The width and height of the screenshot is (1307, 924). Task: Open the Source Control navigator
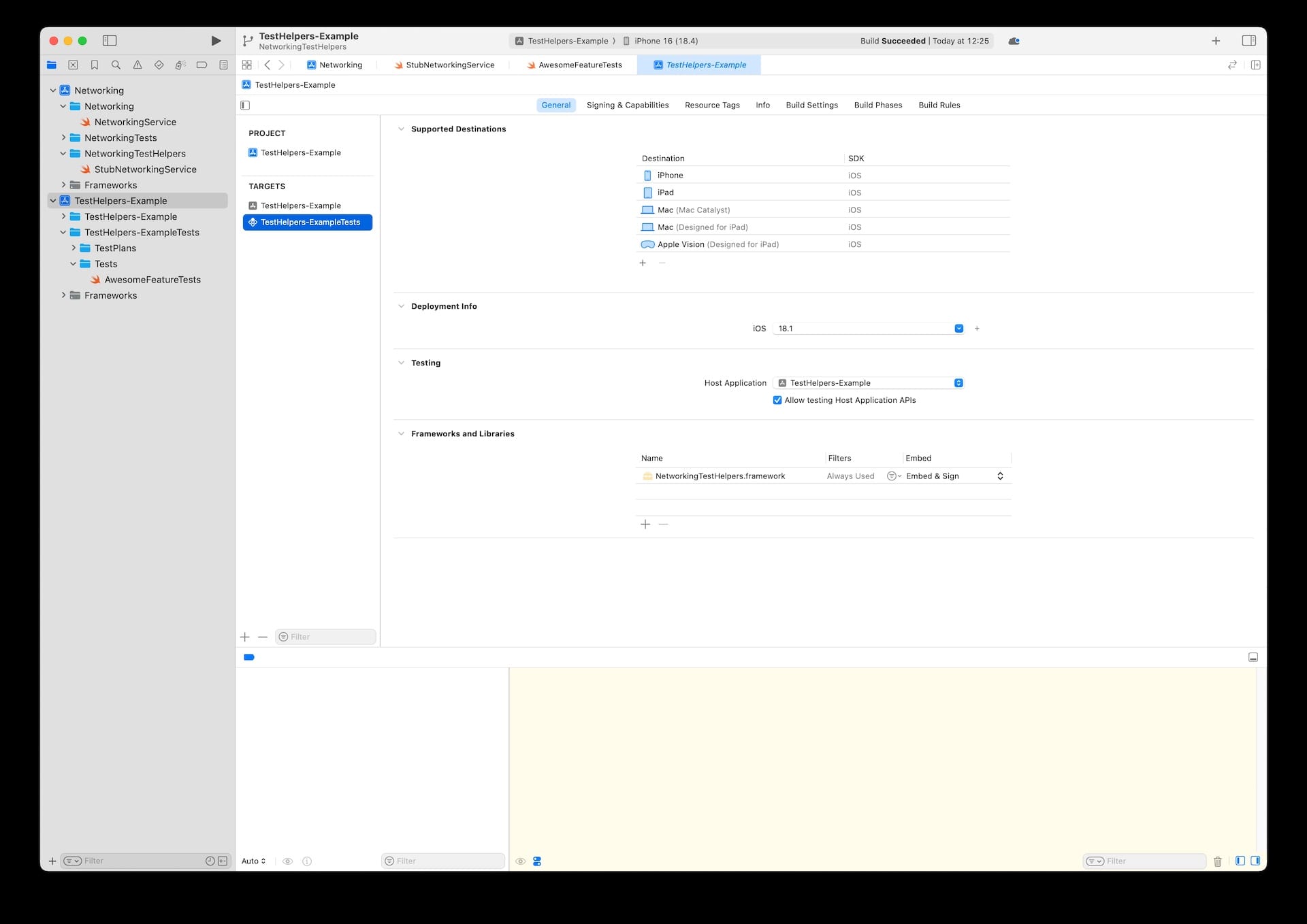coord(73,65)
